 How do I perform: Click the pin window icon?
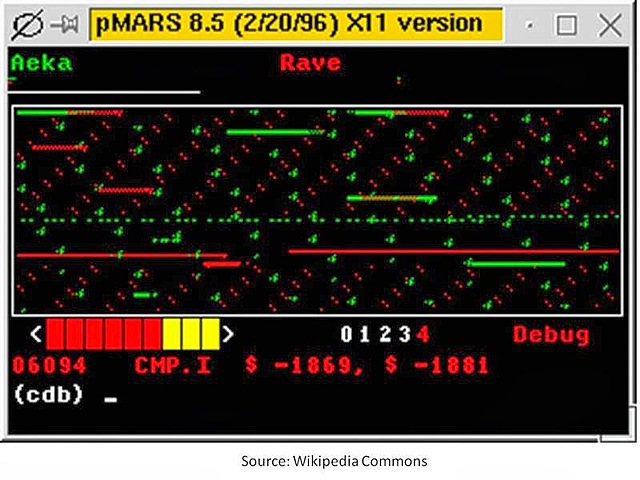(x=65, y=25)
